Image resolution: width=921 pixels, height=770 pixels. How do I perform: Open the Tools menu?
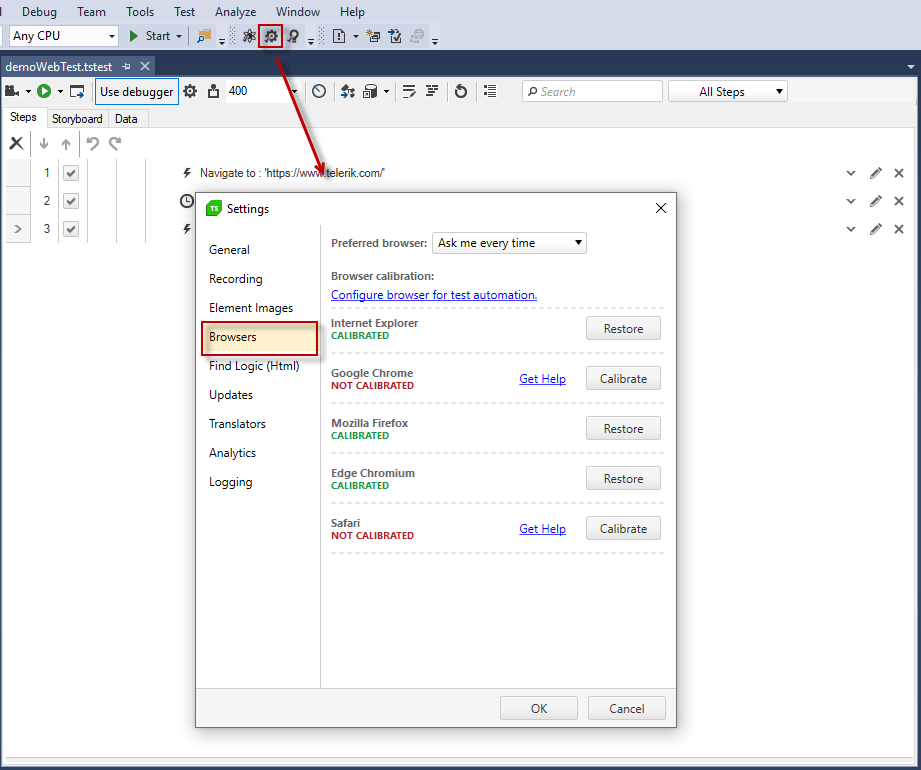(x=140, y=12)
